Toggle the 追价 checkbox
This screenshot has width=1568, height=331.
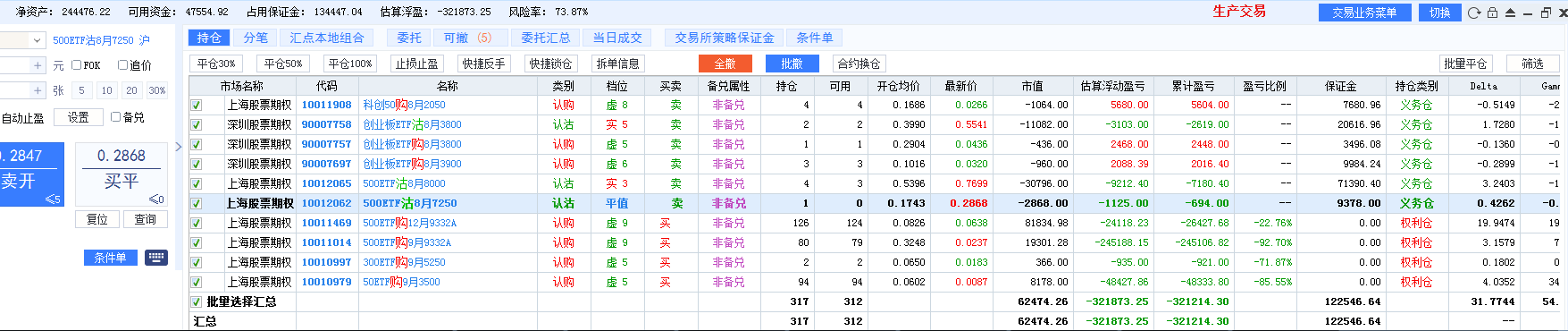coord(122,65)
